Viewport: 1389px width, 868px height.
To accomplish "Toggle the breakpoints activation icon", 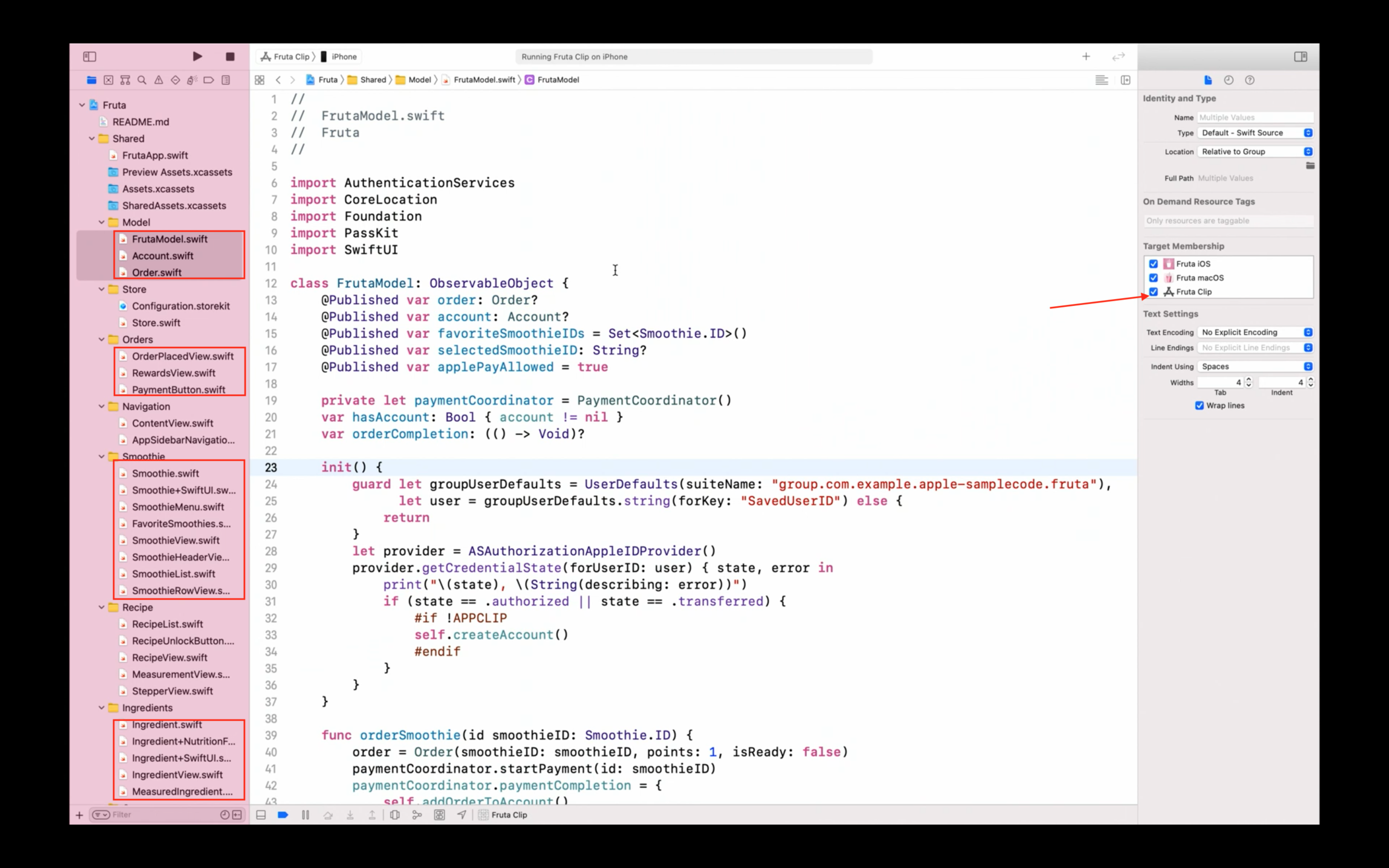I will coord(283,814).
